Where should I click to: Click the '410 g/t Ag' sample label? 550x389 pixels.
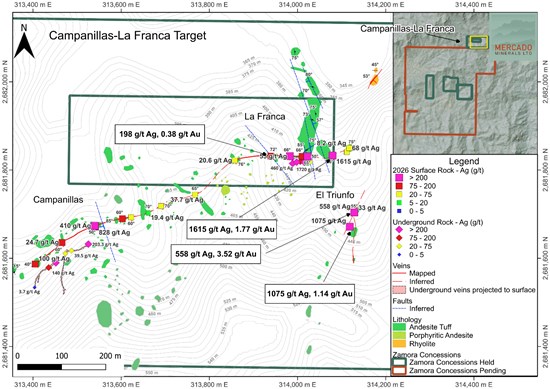point(75,226)
